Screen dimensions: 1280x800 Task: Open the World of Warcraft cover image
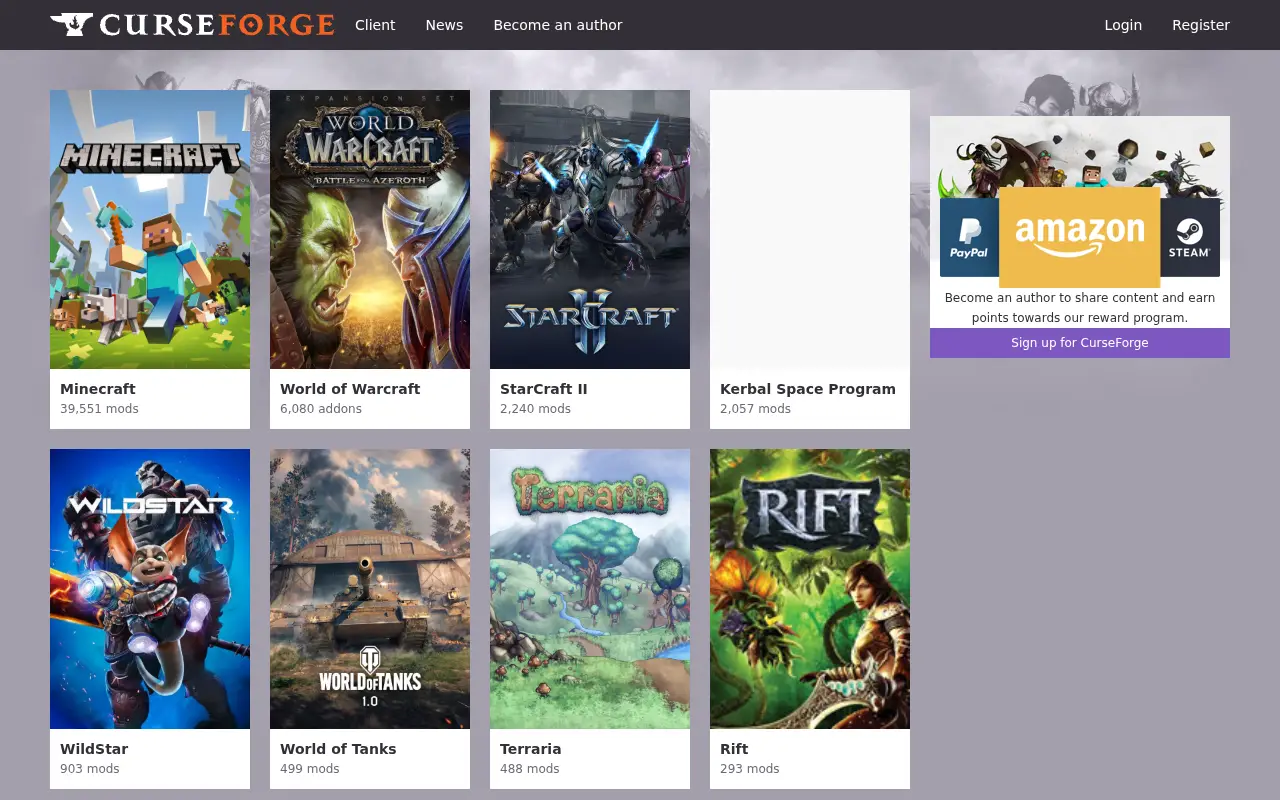pos(370,229)
